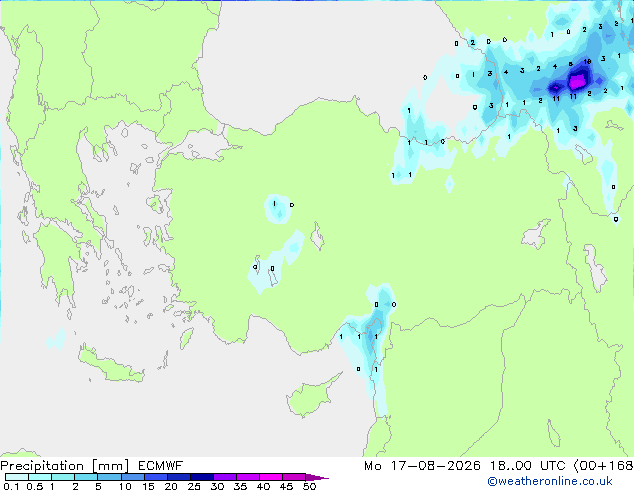Click the 'ECMWF' model label
This screenshot has height=490, width=634.
(161, 466)
